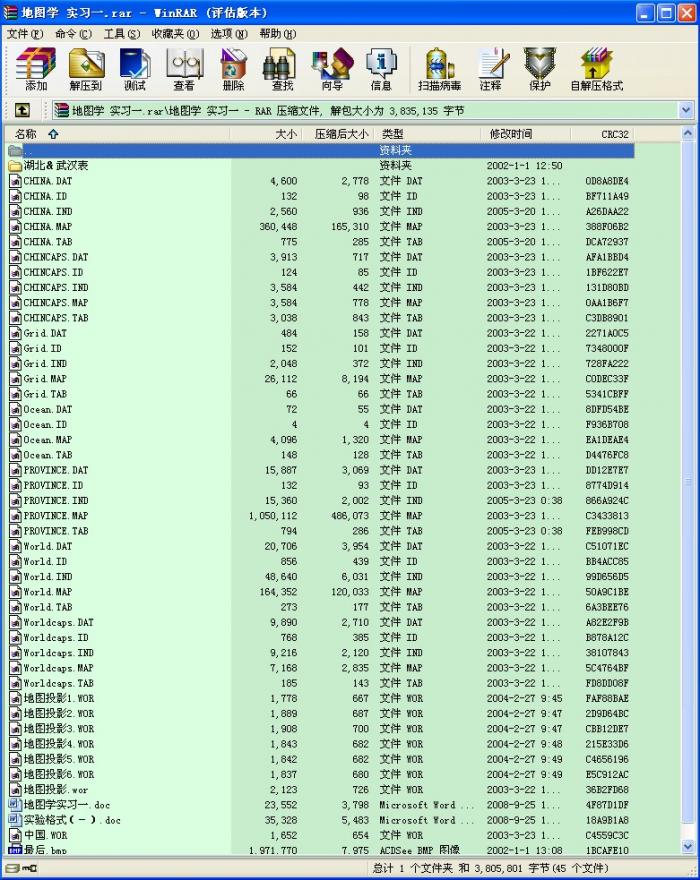This screenshot has height=880, width=700.
Task: Select the 湖北&武汉表 folder
Action: 56,166
